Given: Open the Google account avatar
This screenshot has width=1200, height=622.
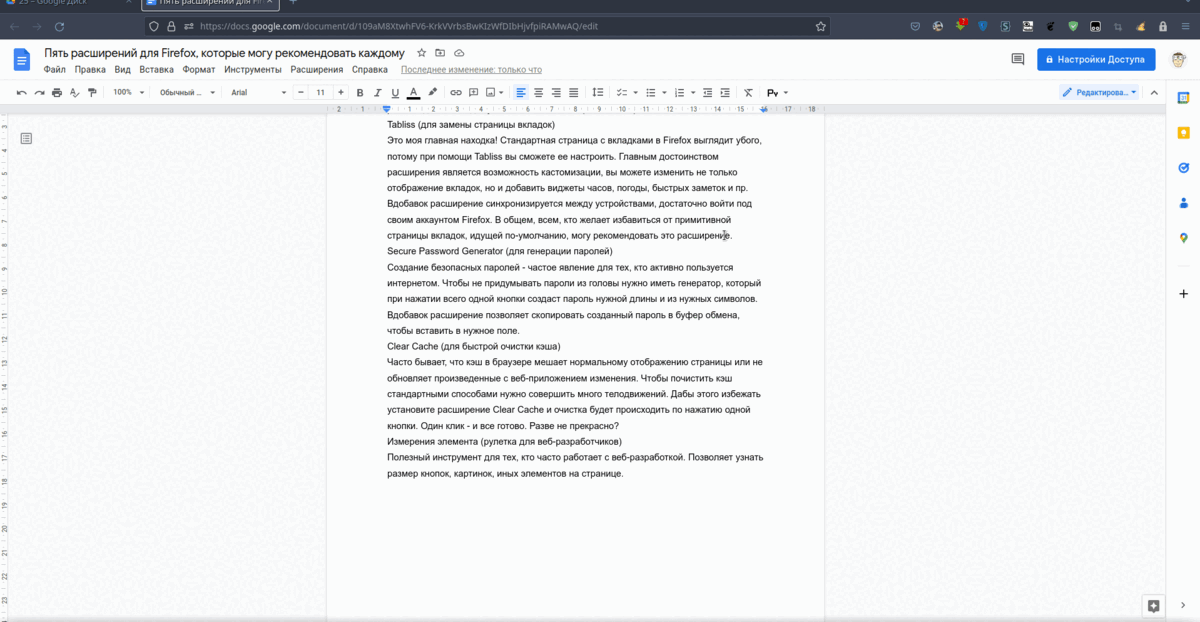Looking at the screenshot, I should [1179, 59].
